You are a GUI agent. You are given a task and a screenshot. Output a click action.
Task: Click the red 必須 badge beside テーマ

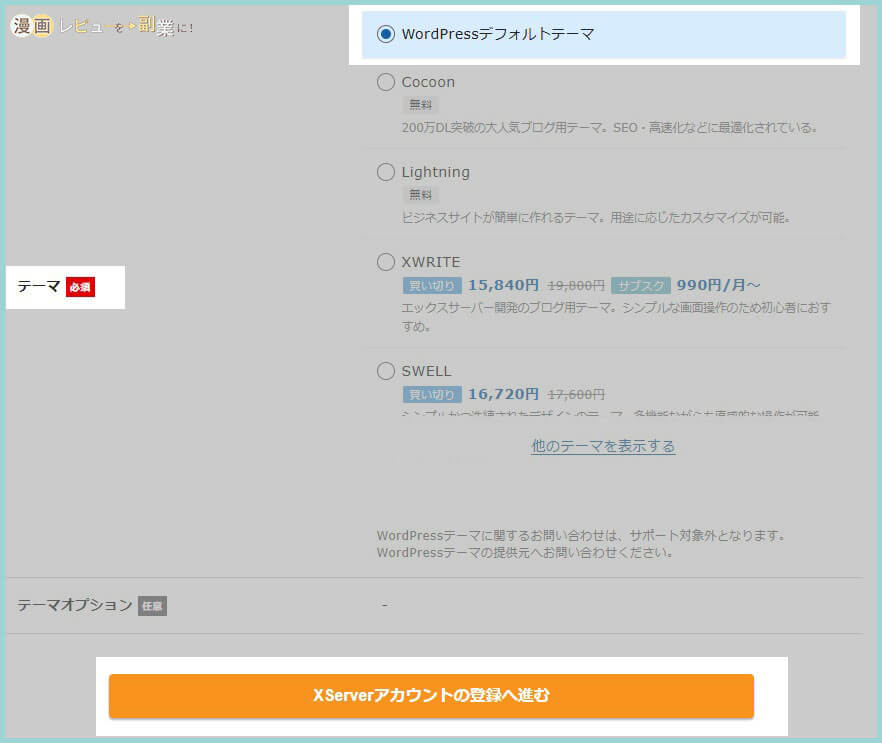[x=80, y=288]
